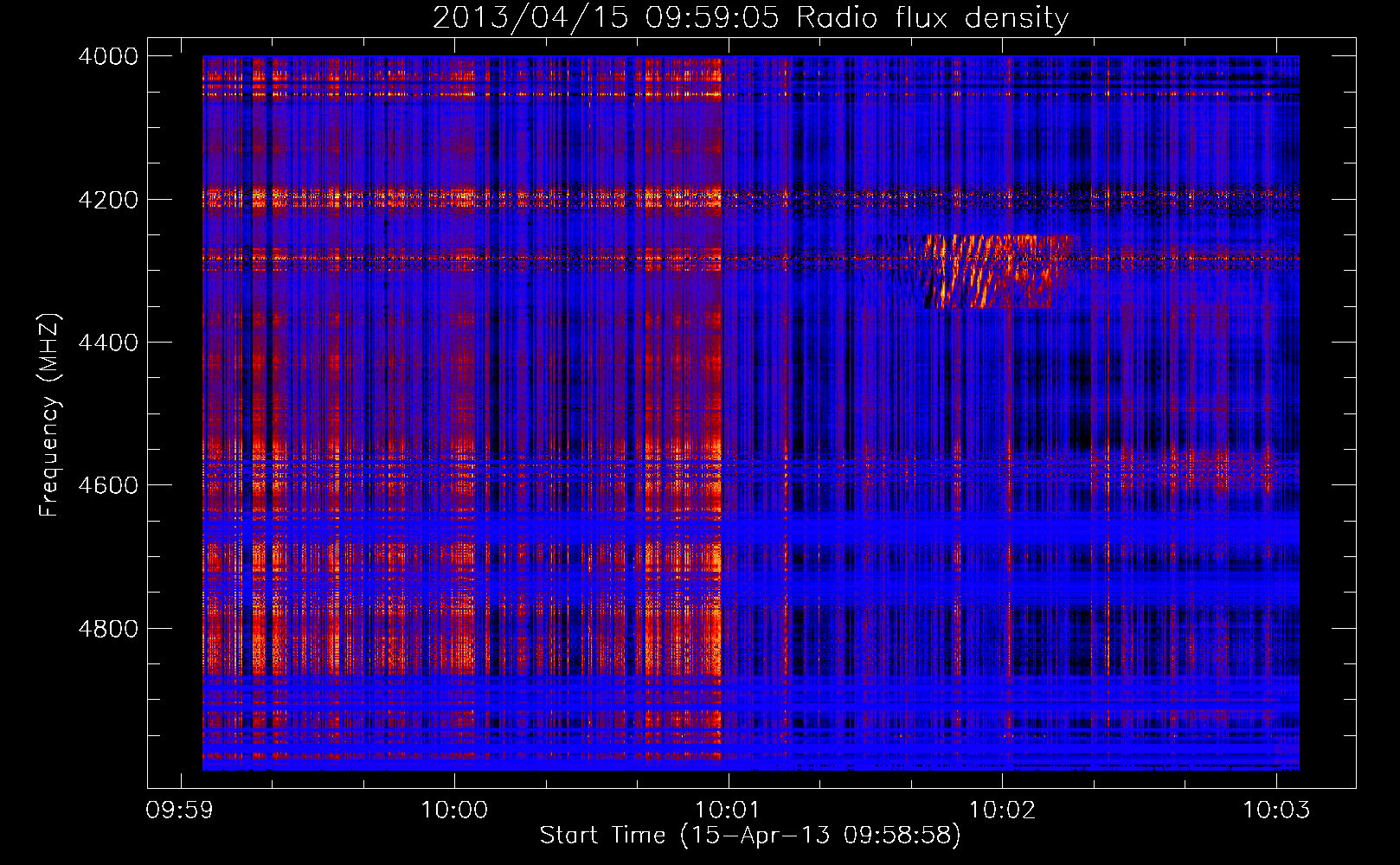The width and height of the screenshot is (1400, 865).
Task: Click the 'Frequency (MHZ)' y-axis label
Action: point(50,415)
